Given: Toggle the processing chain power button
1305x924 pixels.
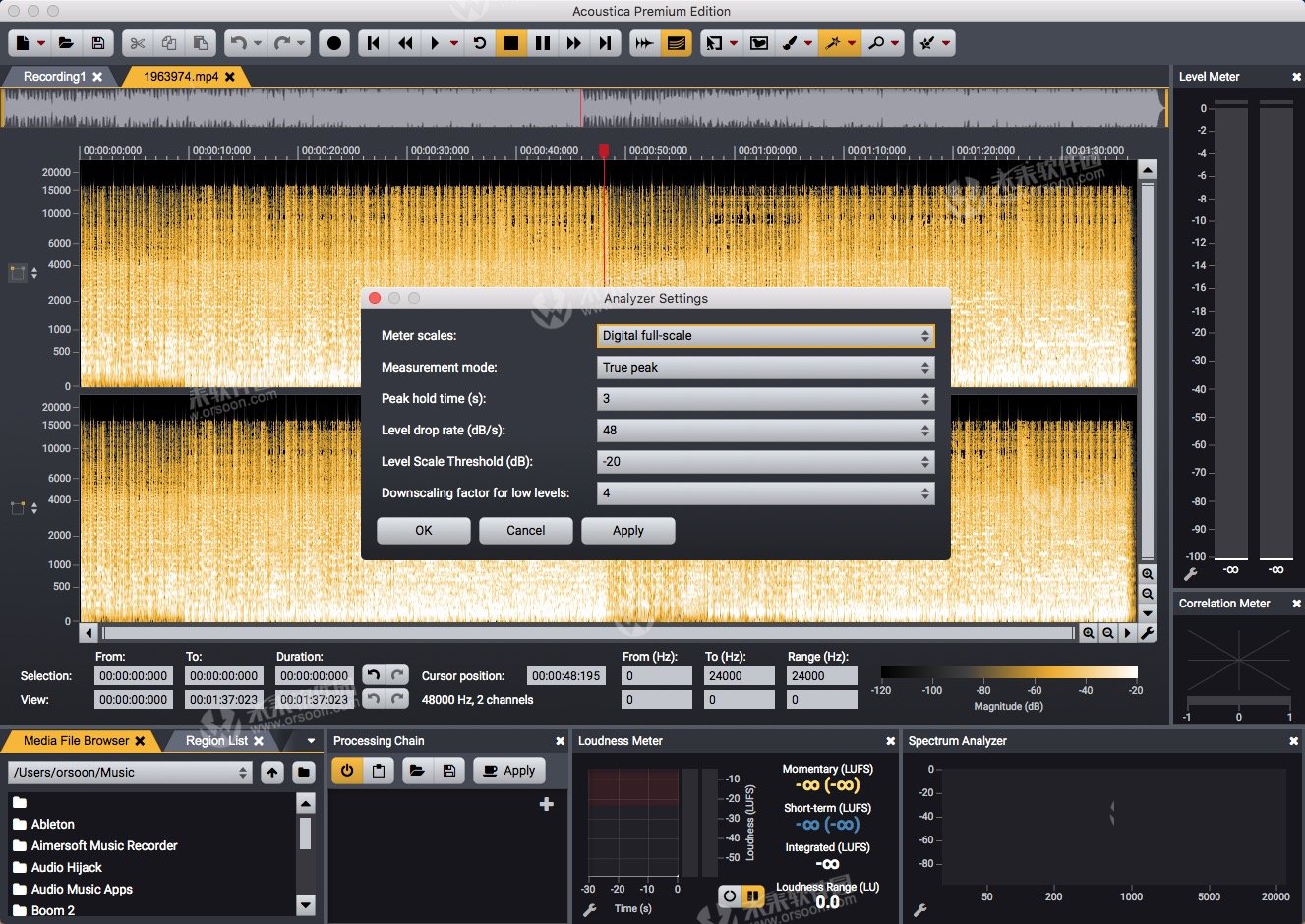Looking at the screenshot, I should [x=347, y=771].
